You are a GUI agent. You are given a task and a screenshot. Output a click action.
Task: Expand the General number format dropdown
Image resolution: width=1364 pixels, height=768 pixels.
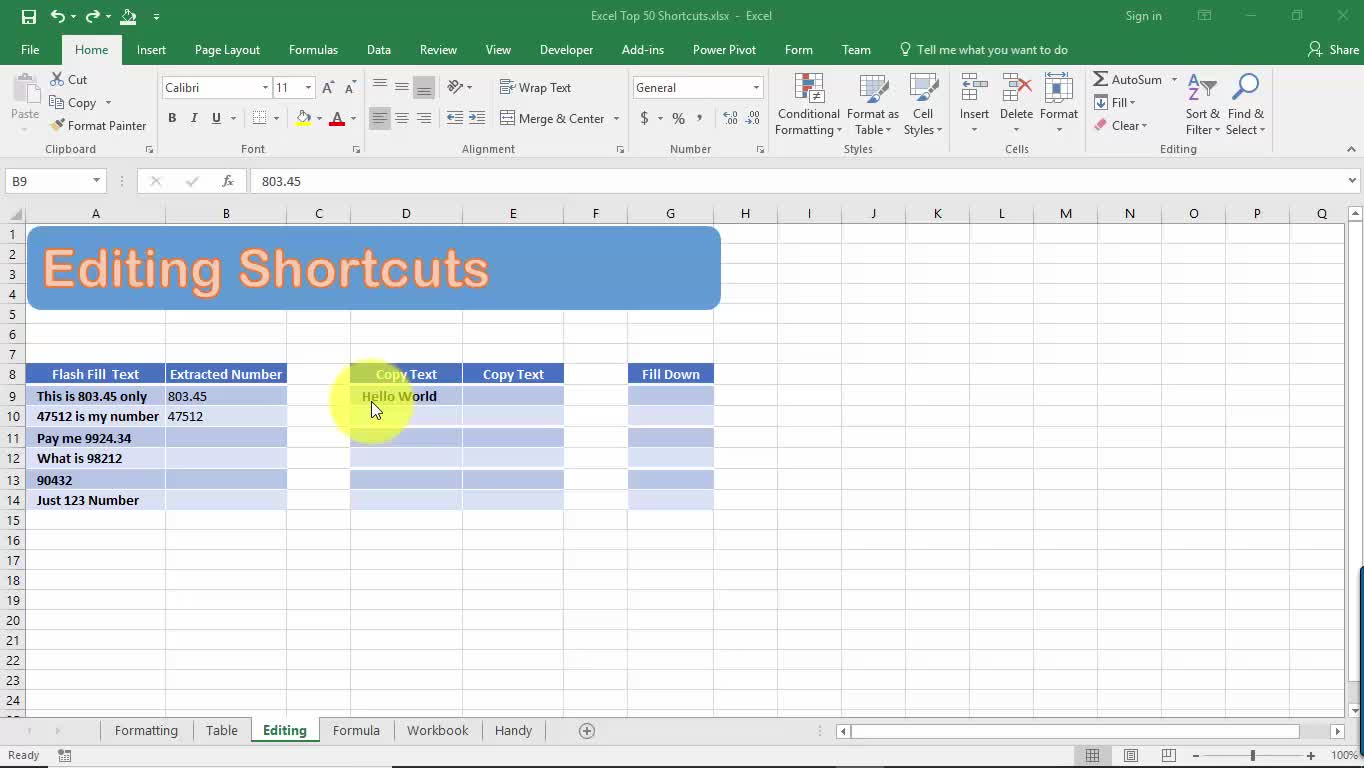[756, 88]
